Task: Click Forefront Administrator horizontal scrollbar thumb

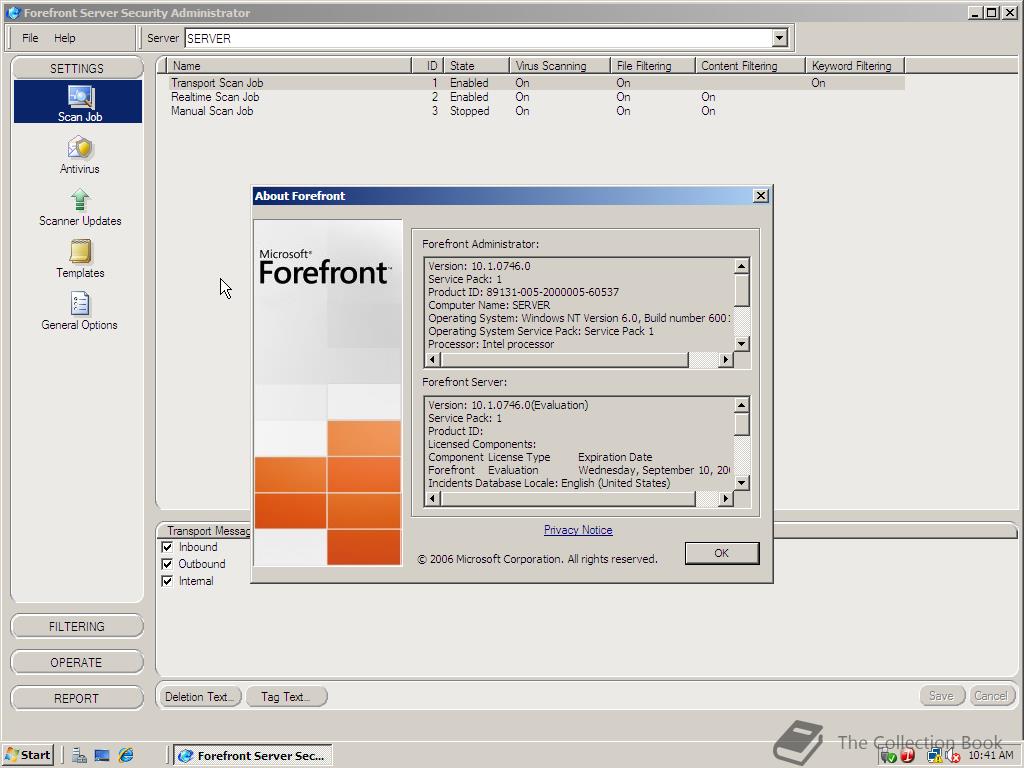Action: (x=565, y=359)
